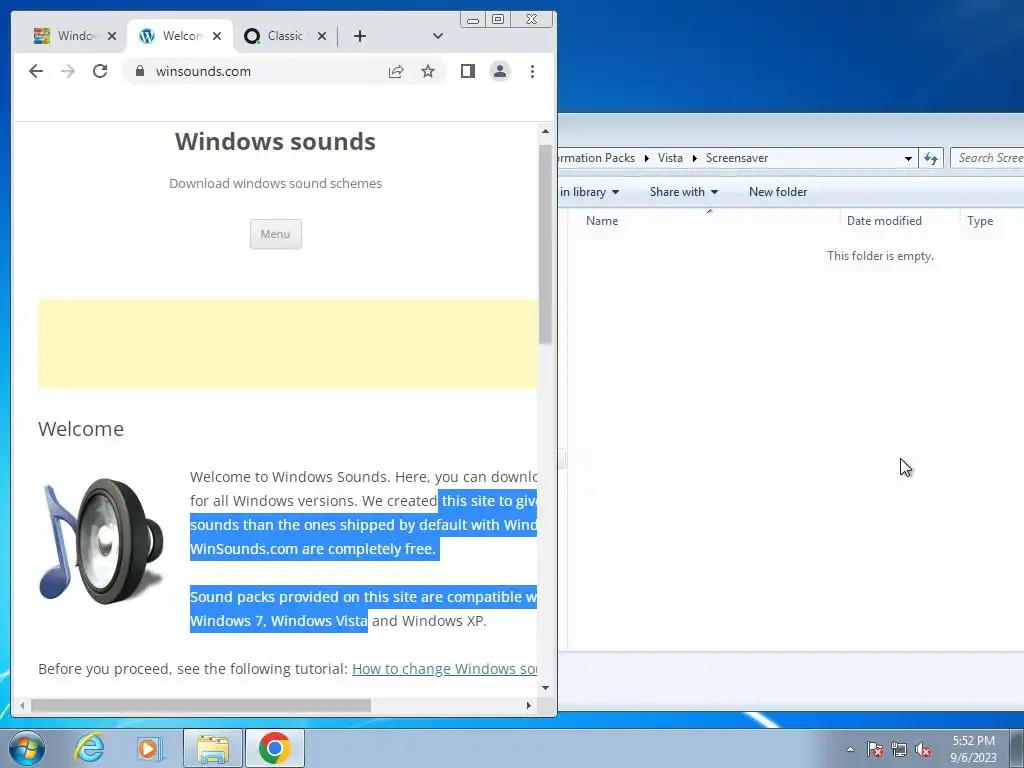Select the Welcome tab
Image resolution: width=1024 pixels, height=768 pixels.
174,36
